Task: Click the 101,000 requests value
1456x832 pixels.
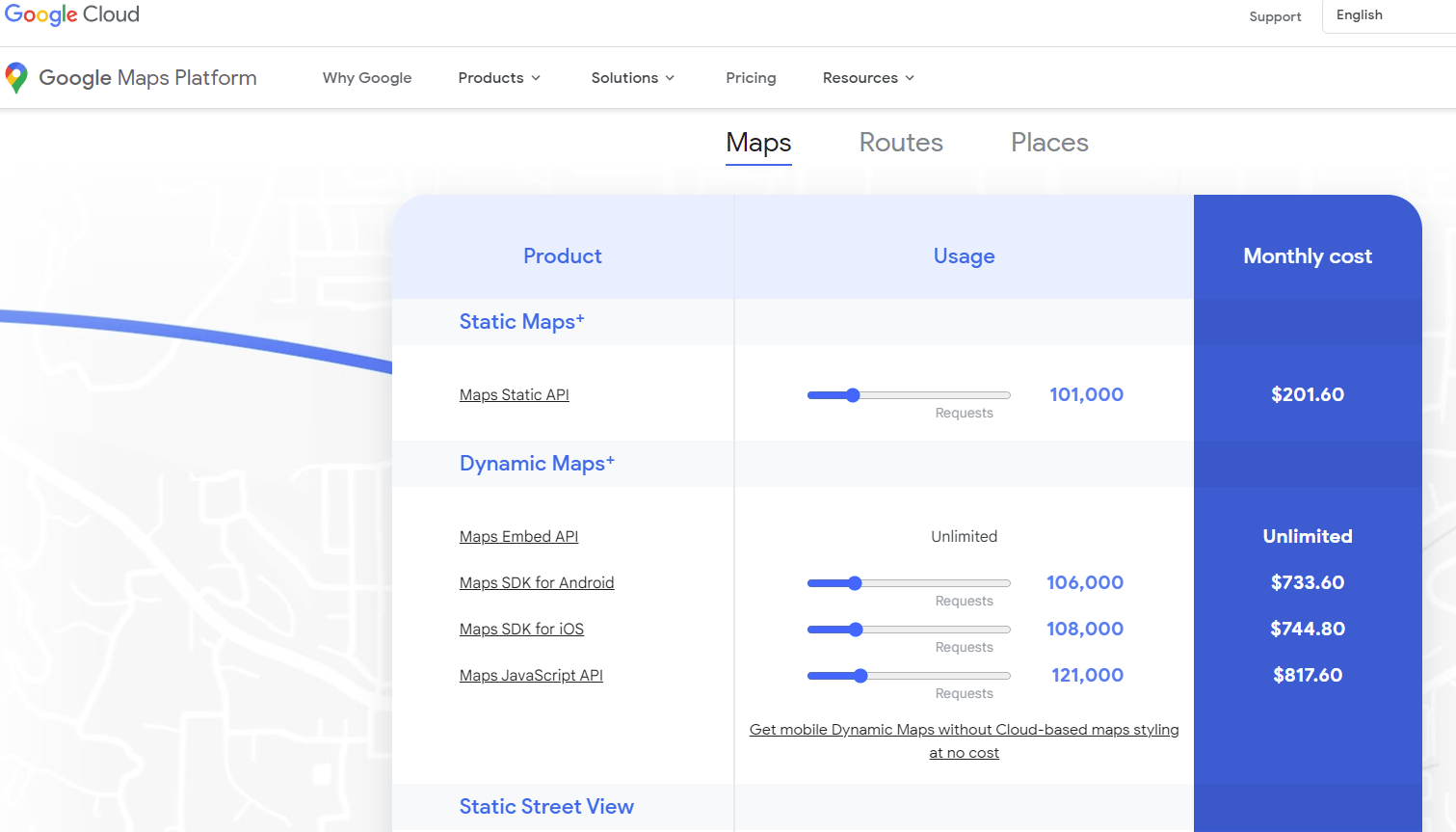Action: tap(1086, 394)
